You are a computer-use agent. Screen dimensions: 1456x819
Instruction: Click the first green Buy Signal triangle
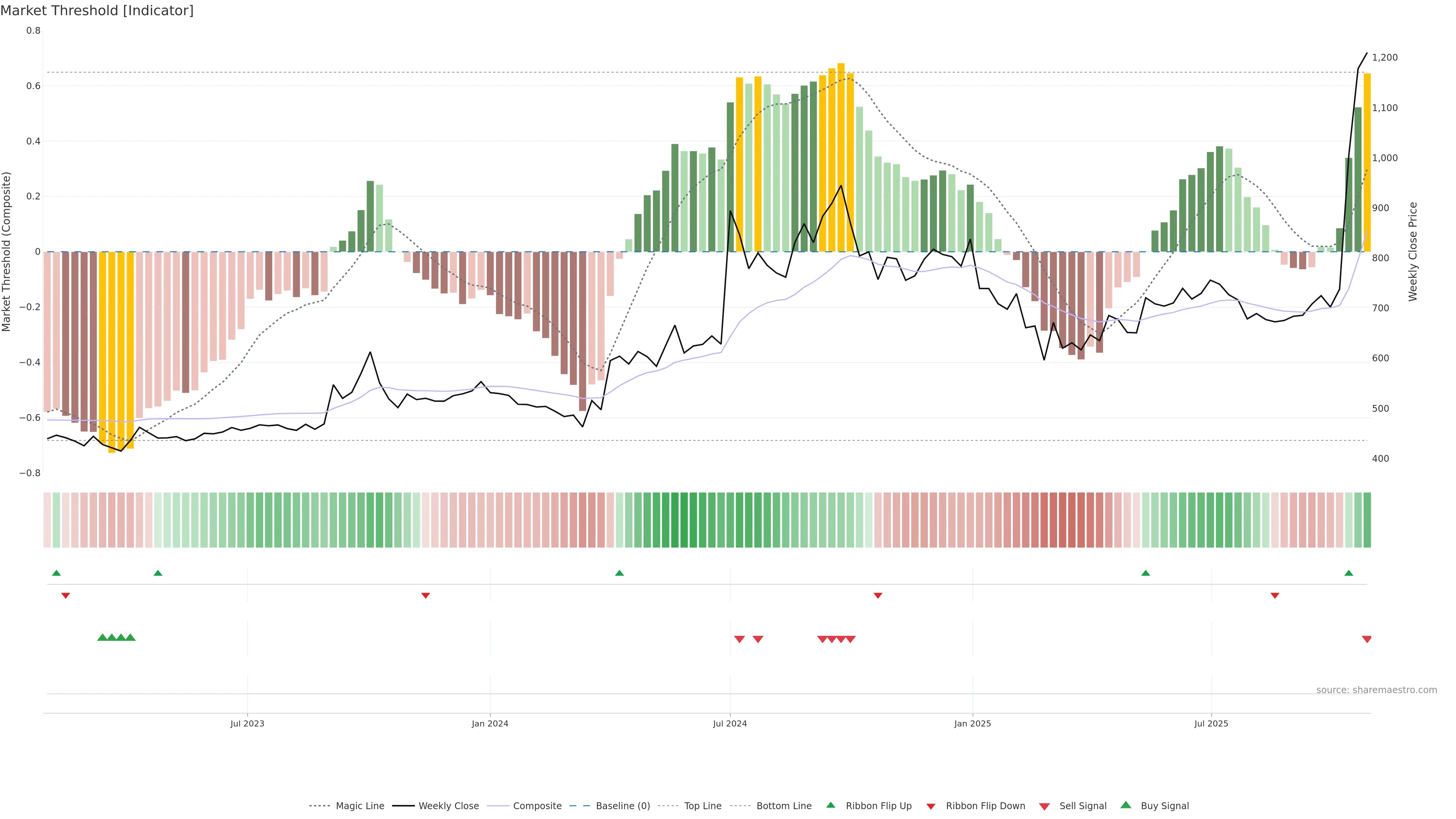click(102, 637)
